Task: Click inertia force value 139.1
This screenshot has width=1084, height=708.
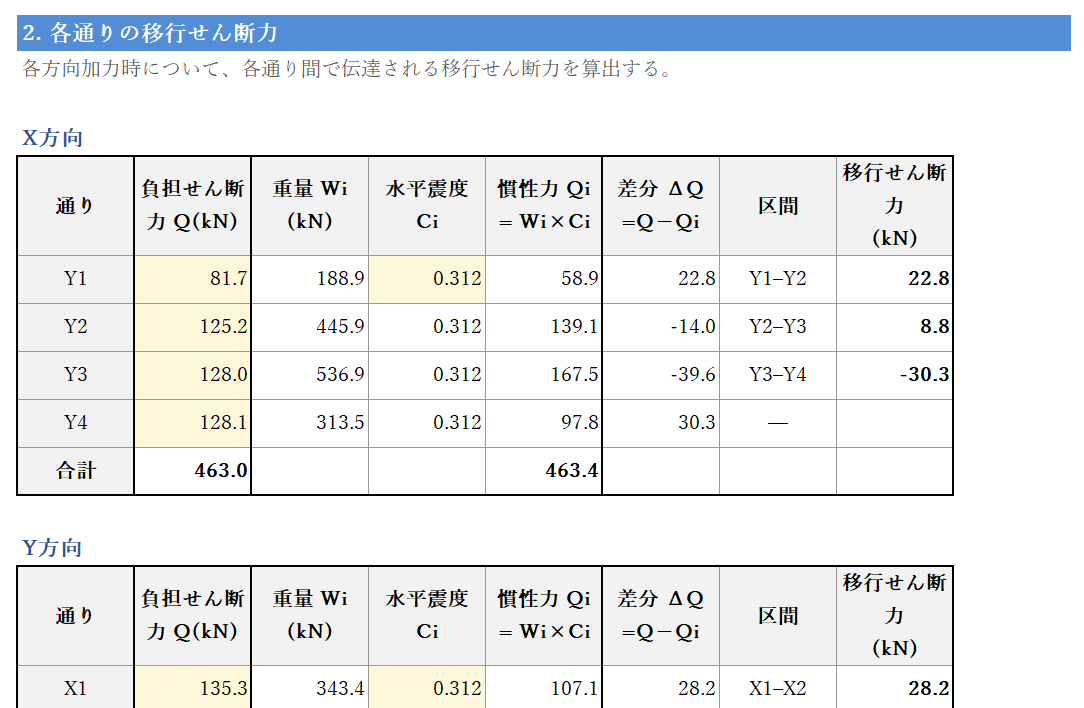Action: [544, 327]
